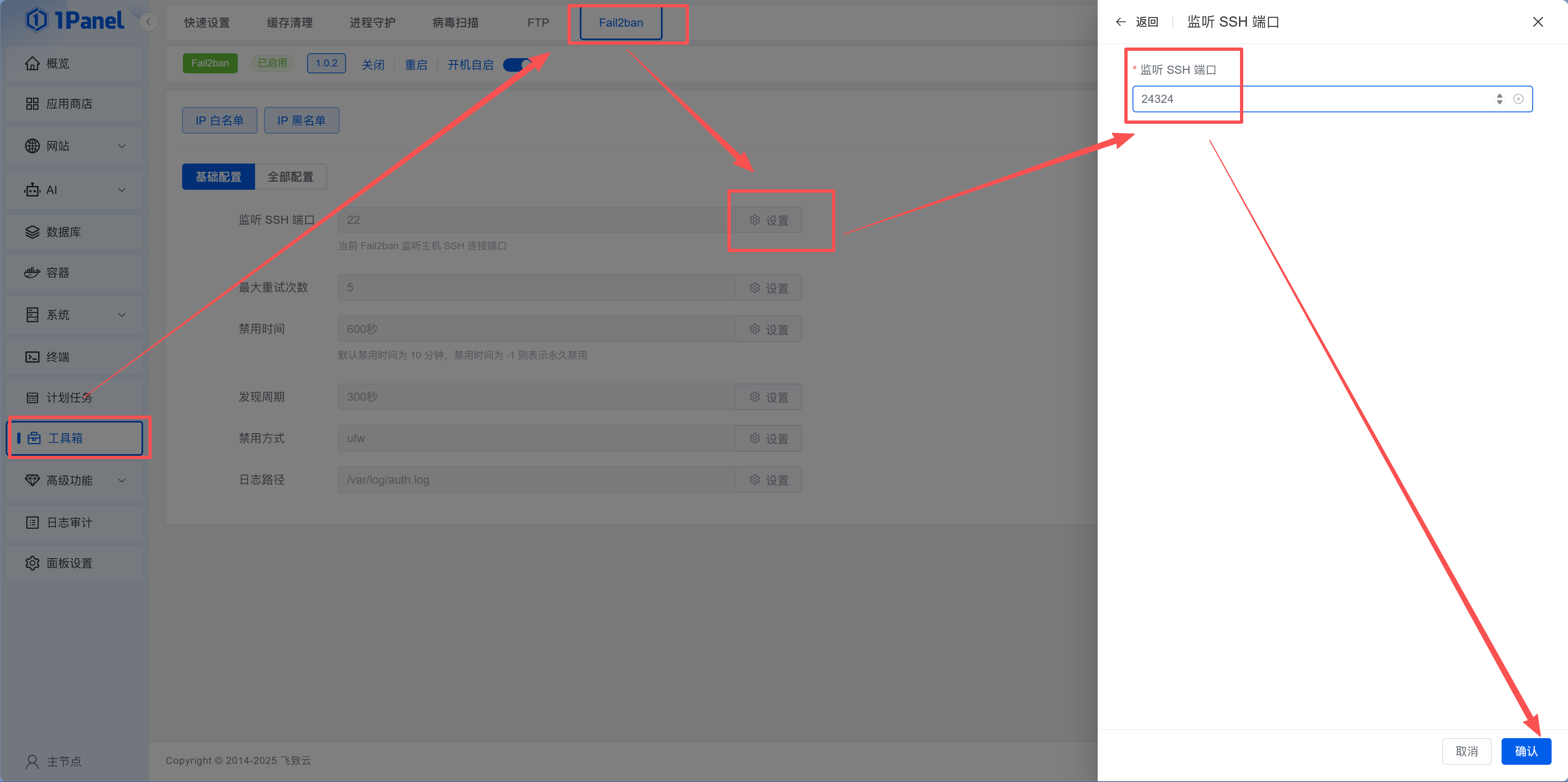Switch to the 病毒扫描 tab
Screen dimensions: 1568x782
pyautogui.click(x=455, y=22)
